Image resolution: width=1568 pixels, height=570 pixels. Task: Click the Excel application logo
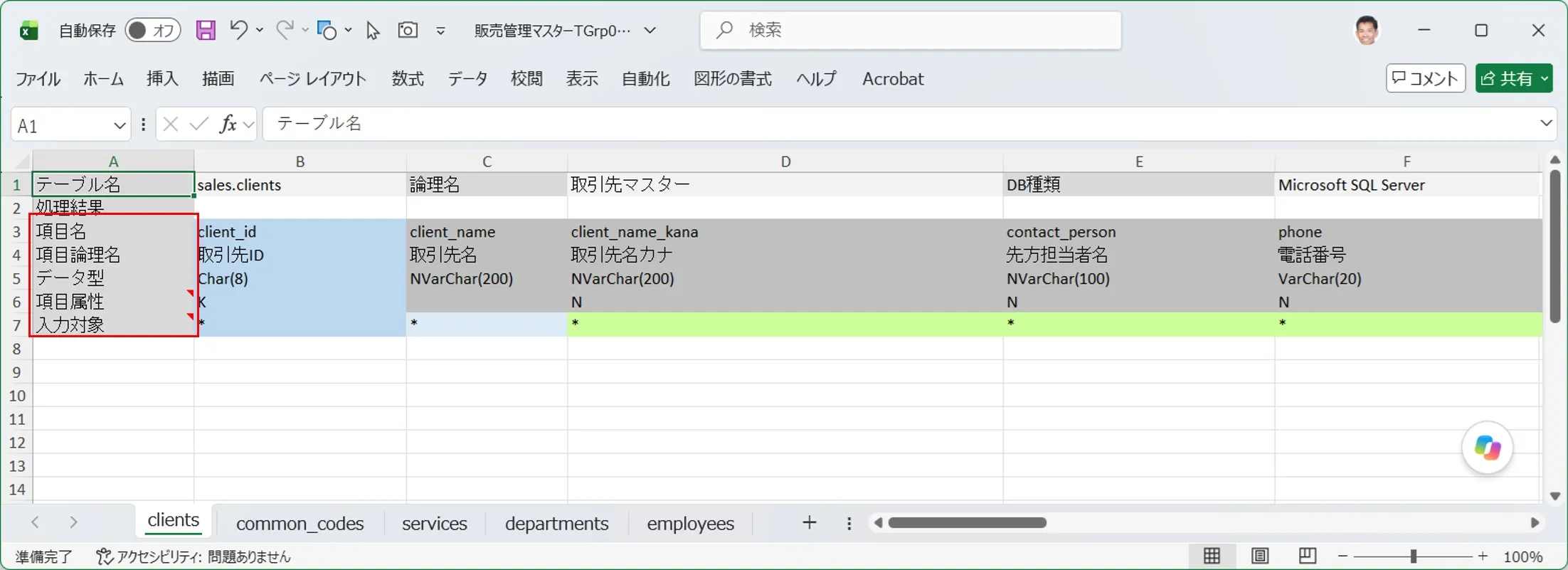[x=29, y=31]
